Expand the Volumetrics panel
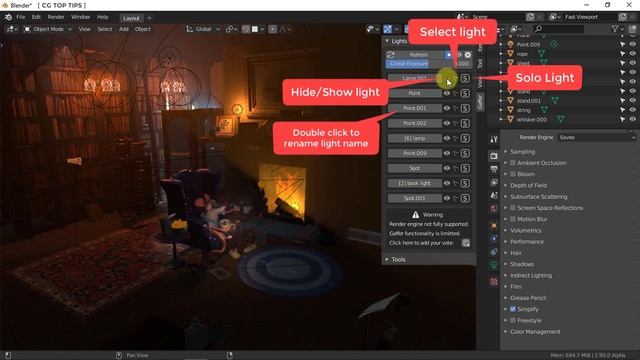The width and height of the screenshot is (640, 360). (526, 230)
